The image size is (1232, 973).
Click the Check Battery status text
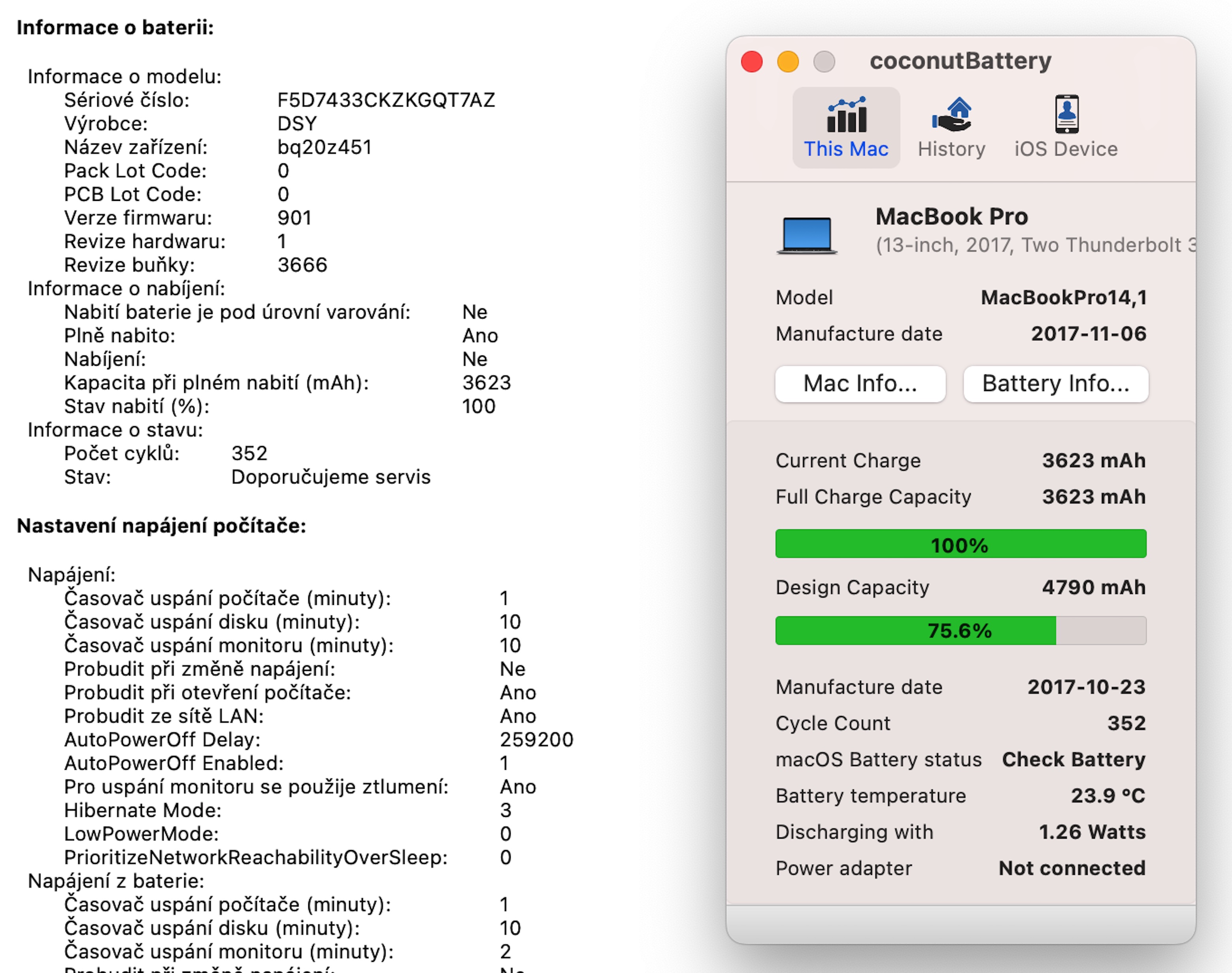pyautogui.click(x=1074, y=760)
